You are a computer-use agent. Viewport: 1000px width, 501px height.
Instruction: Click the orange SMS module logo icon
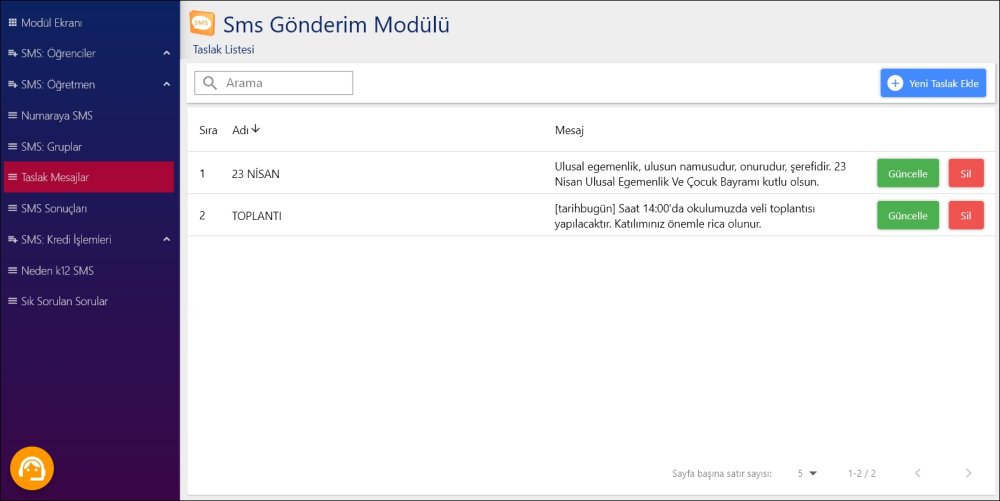[202, 23]
